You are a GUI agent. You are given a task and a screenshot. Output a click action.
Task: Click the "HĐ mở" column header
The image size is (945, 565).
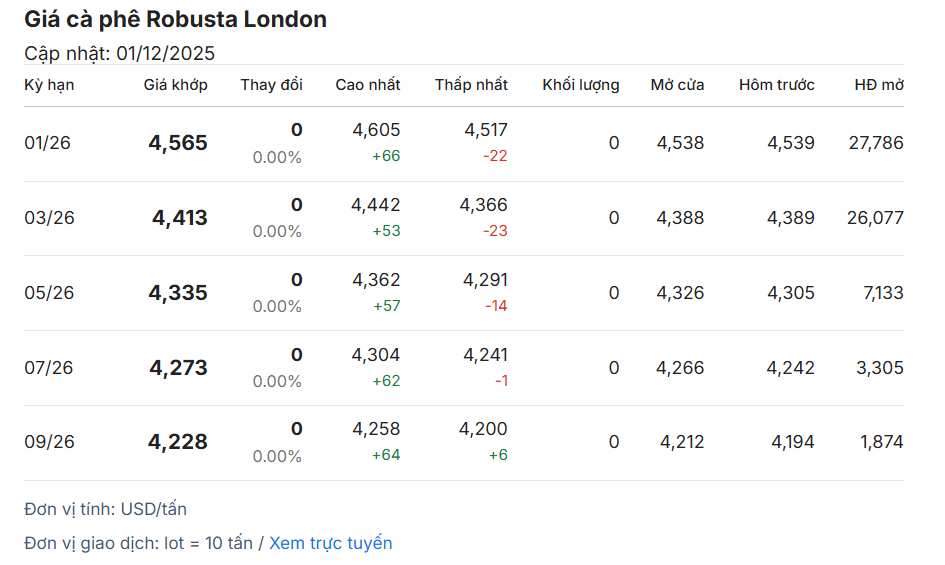pos(879,85)
